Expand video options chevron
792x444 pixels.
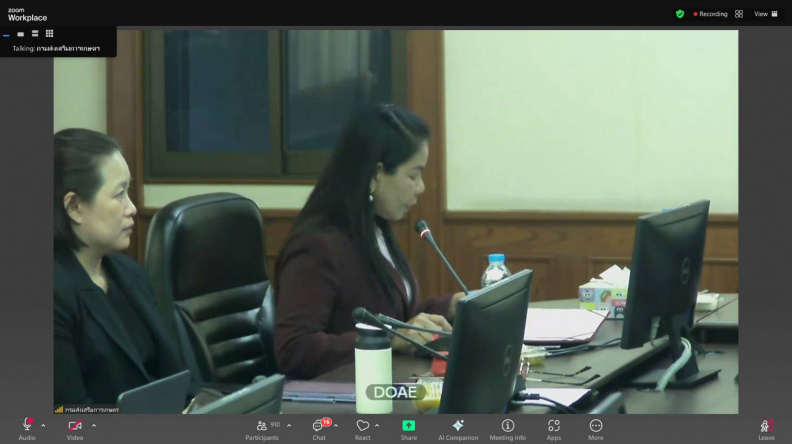[x=94, y=426]
